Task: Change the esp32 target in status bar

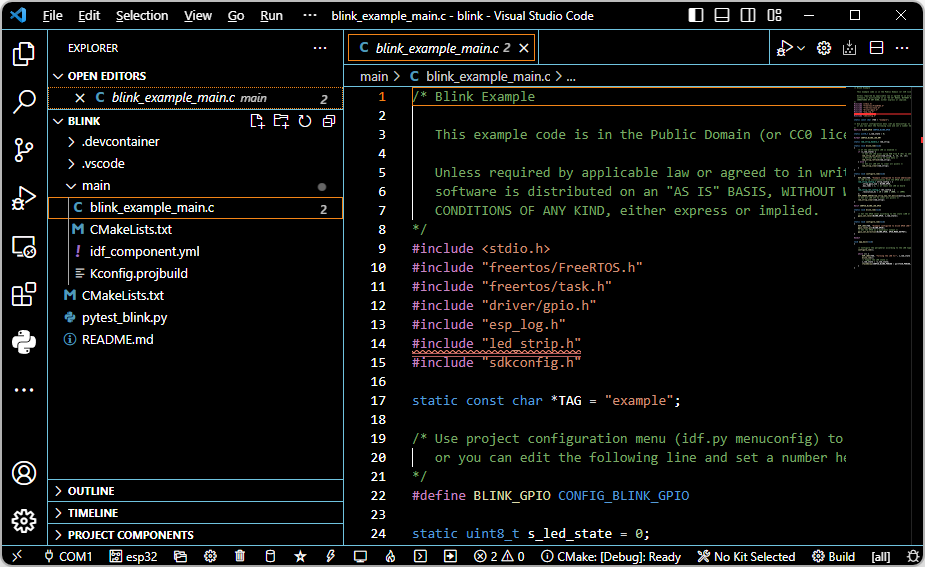Action: 133,556
